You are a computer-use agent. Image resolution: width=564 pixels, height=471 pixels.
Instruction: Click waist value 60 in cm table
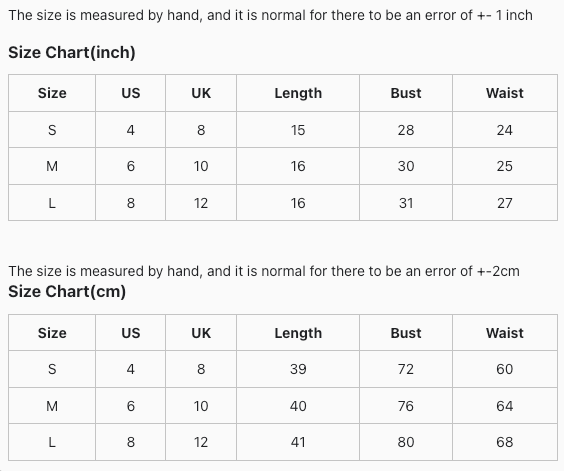tap(505, 369)
